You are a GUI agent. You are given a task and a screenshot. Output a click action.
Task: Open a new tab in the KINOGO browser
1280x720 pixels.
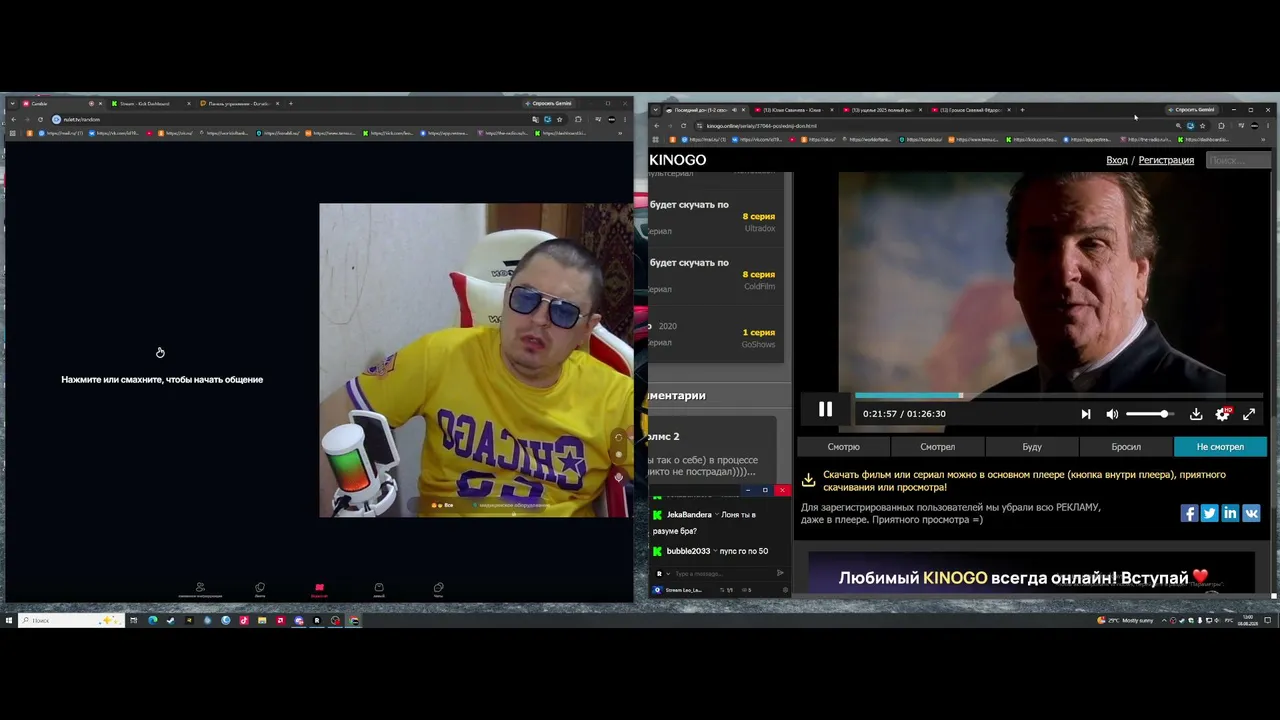[x=1022, y=110]
